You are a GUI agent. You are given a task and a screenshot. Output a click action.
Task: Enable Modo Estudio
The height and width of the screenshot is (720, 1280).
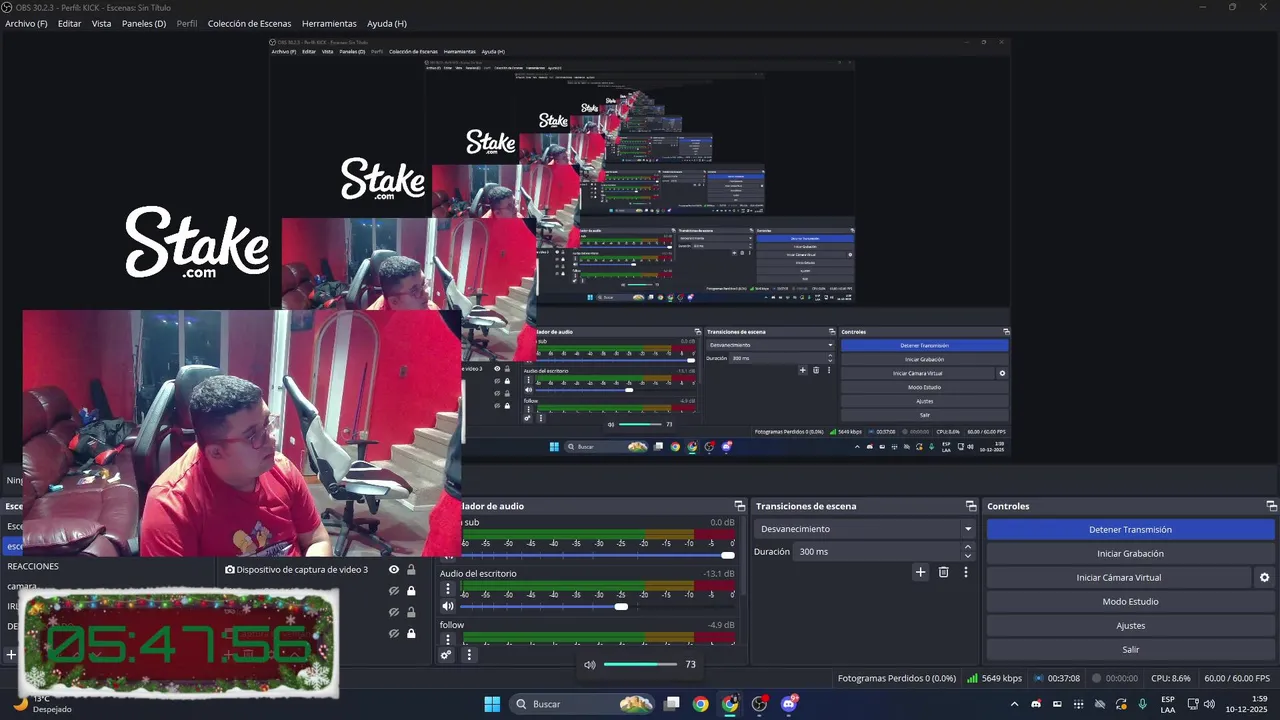coord(1130,602)
